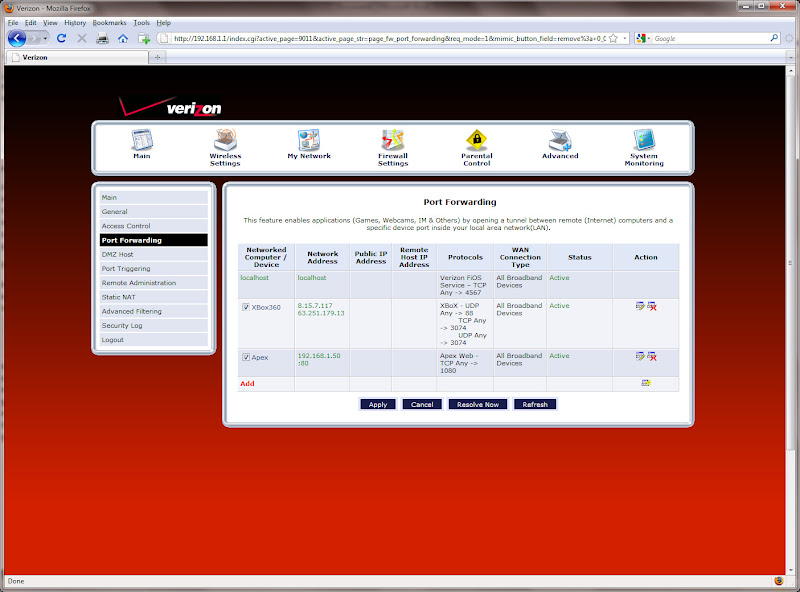This screenshot has width=800, height=592.
Task: Click the red Add link
Action: (x=247, y=383)
